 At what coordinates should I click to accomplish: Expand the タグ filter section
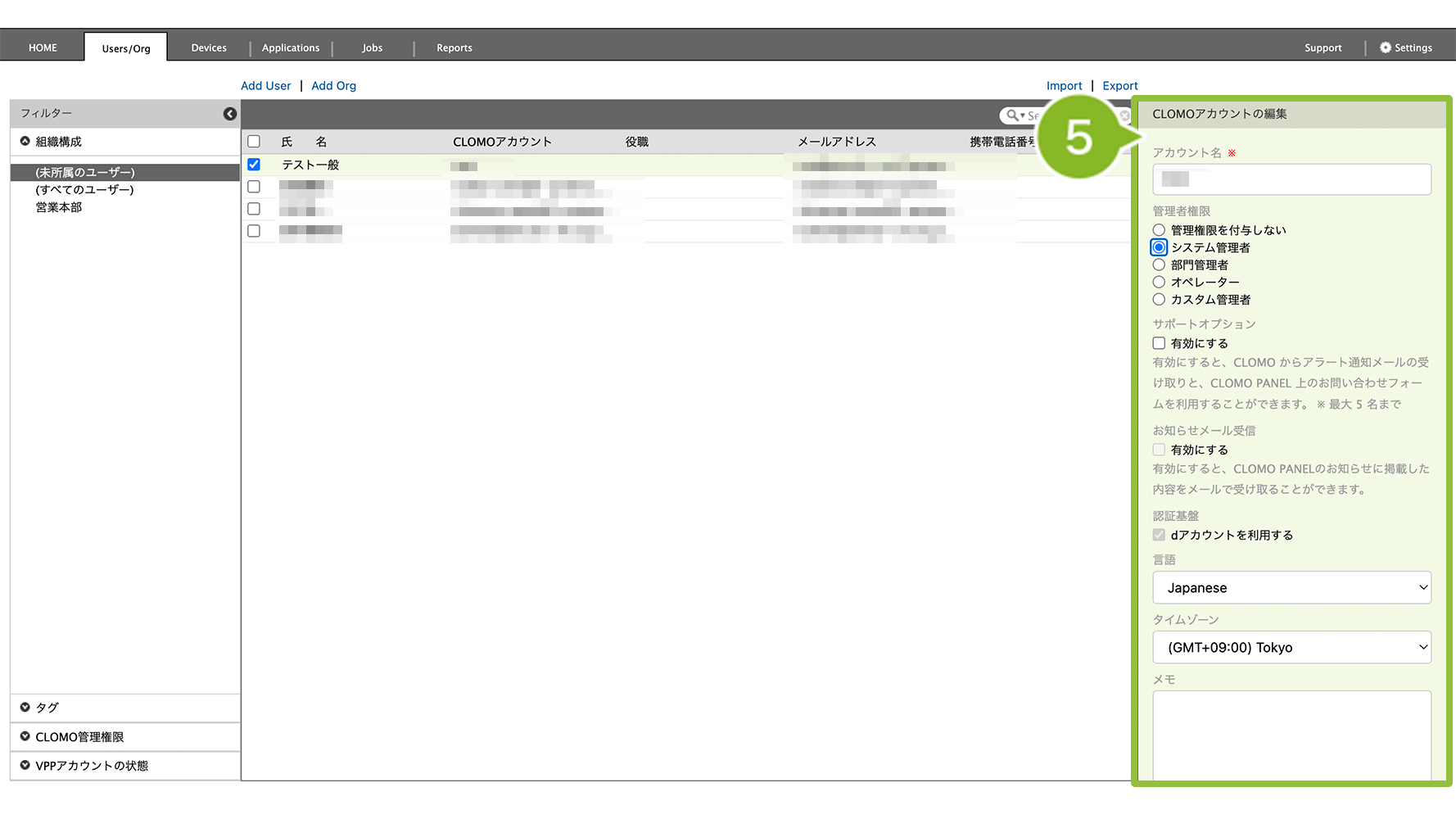25,708
